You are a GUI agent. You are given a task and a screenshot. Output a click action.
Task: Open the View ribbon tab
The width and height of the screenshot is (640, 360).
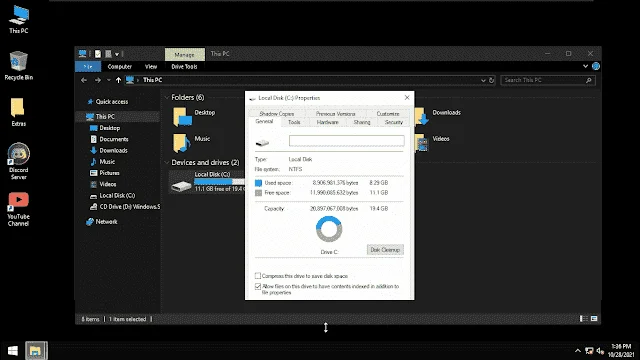[x=151, y=67]
